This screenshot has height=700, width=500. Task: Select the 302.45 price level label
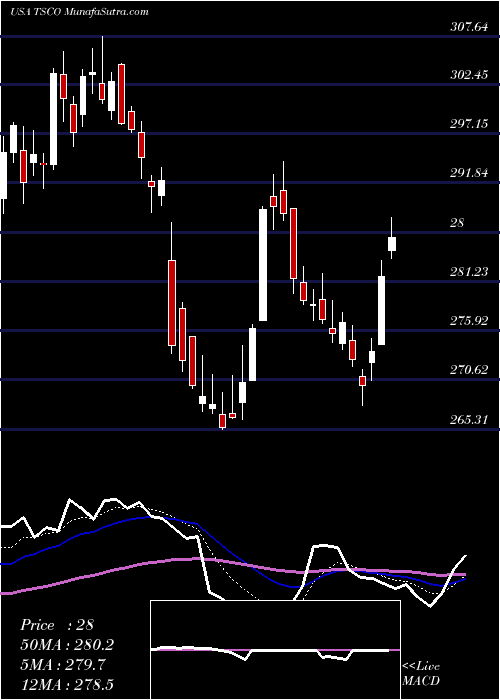[x=469, y=75]
